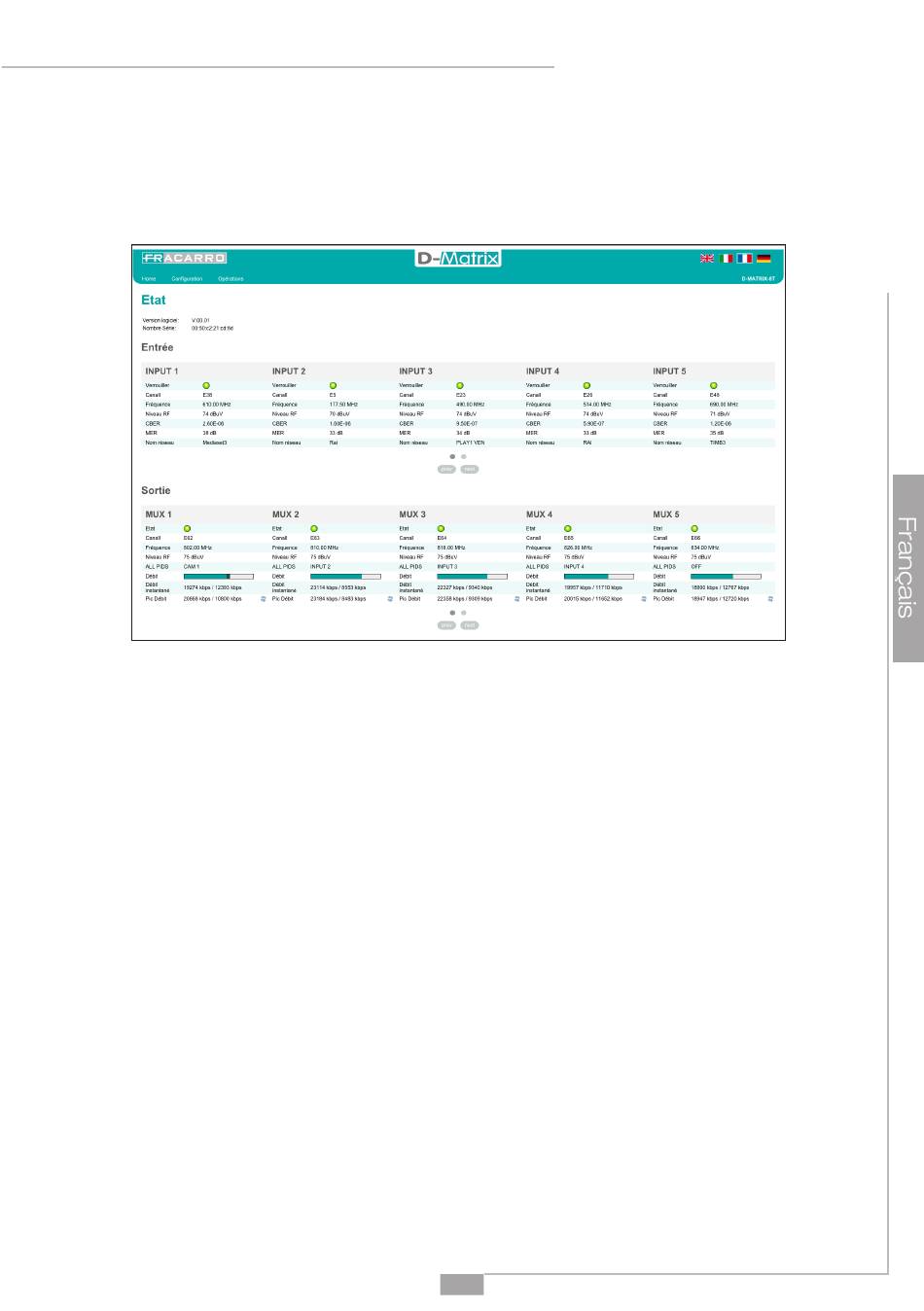The image size is (924, 1311).
Task: Reset MUX 4 Pic Débit with refresh icon
Action: click(x=644, y=599)
